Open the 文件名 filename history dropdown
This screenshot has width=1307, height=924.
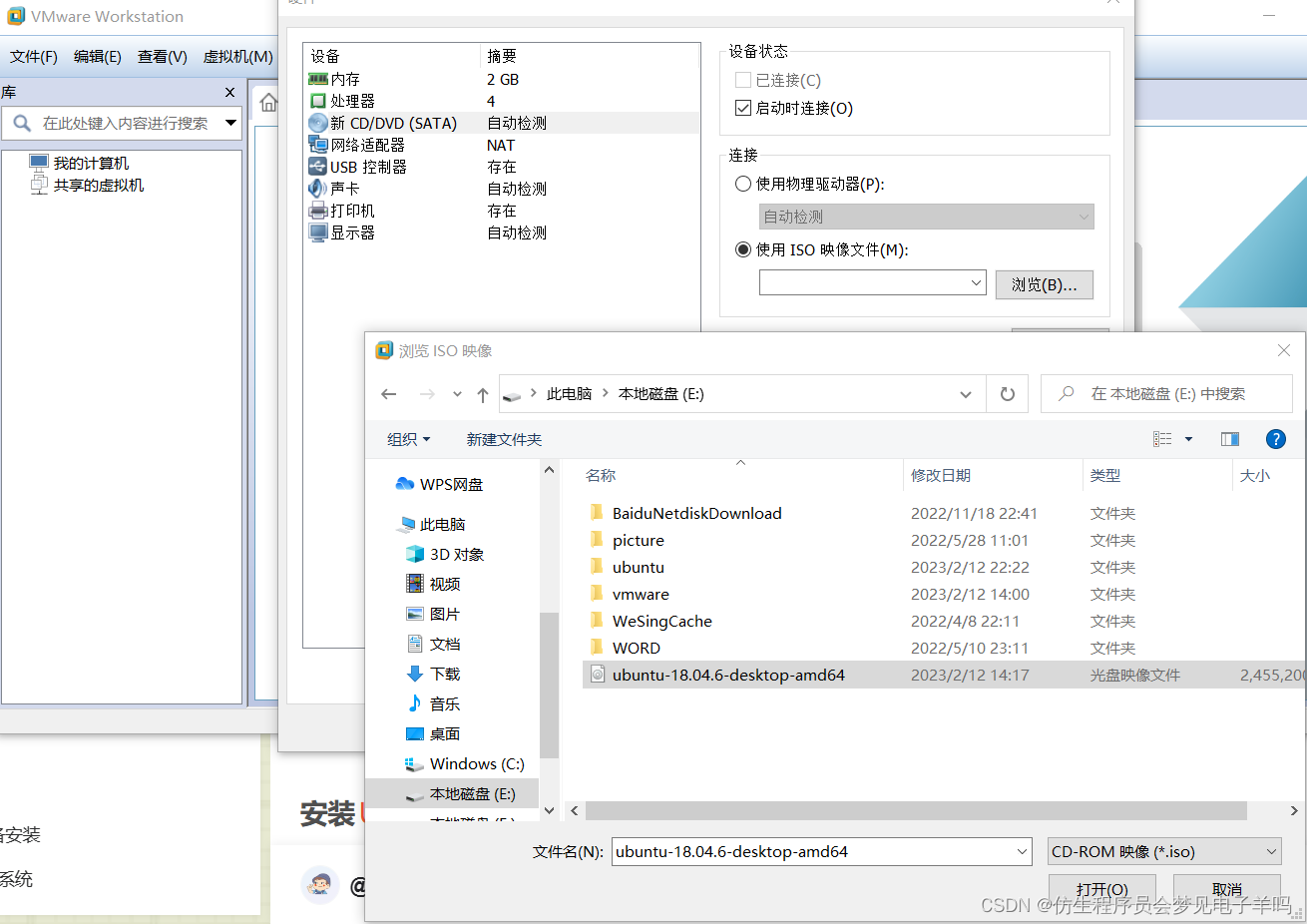(1023, 852)
